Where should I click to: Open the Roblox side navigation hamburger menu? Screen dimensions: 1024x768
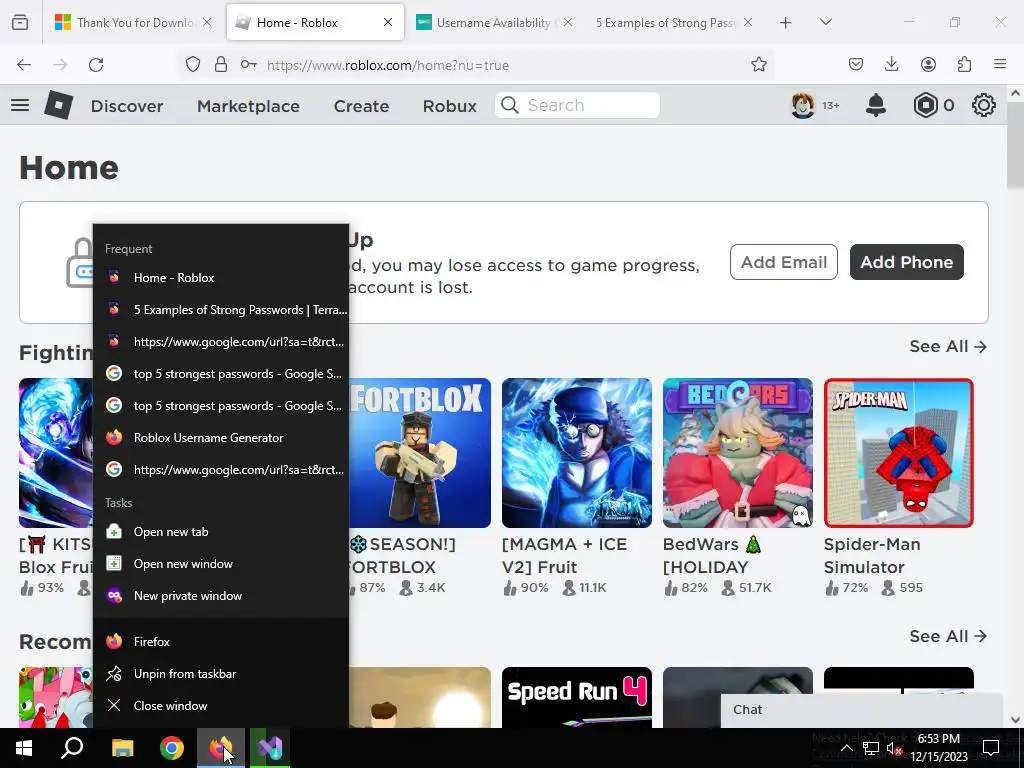(20, 105)
